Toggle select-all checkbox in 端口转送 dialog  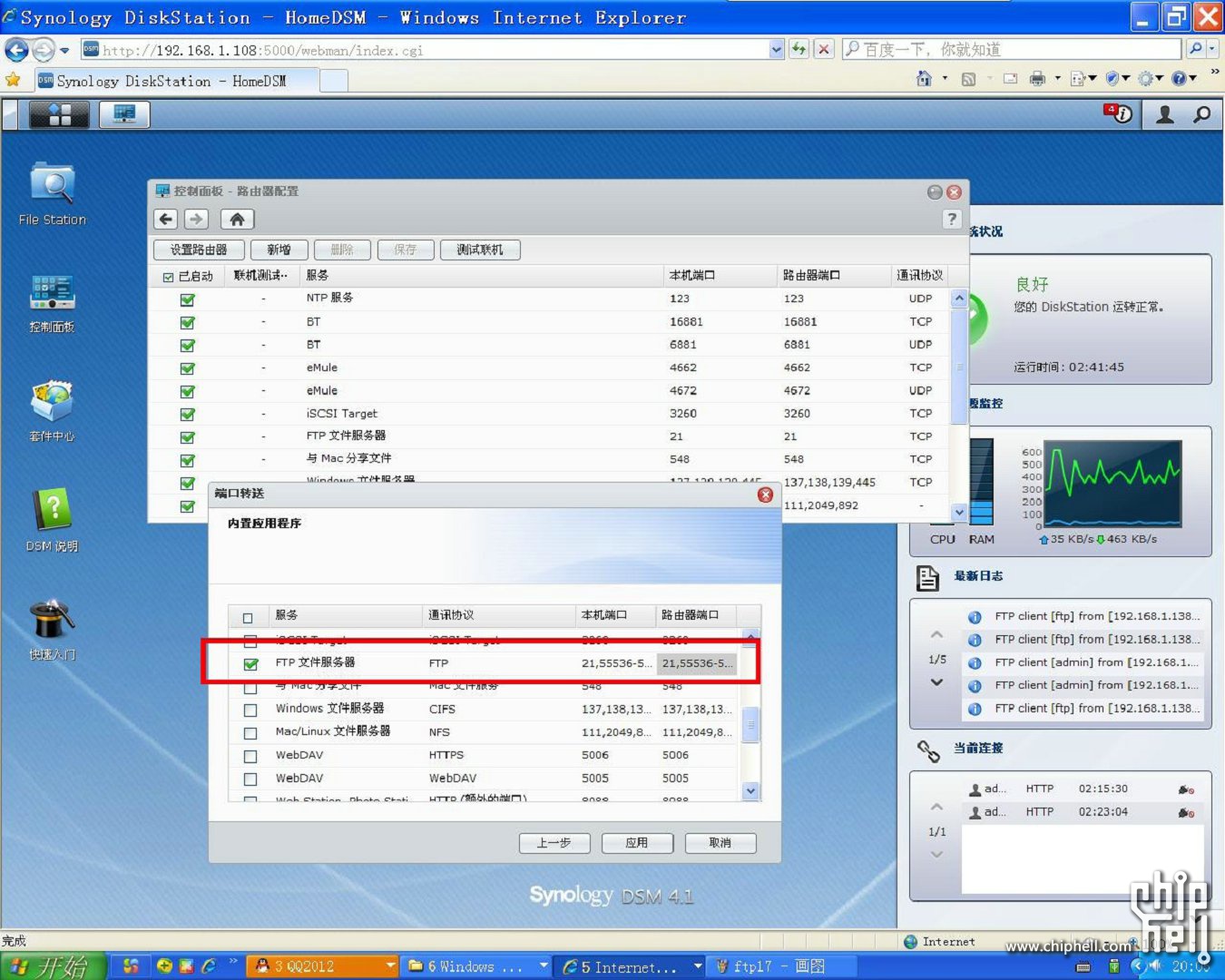point(248,618)
